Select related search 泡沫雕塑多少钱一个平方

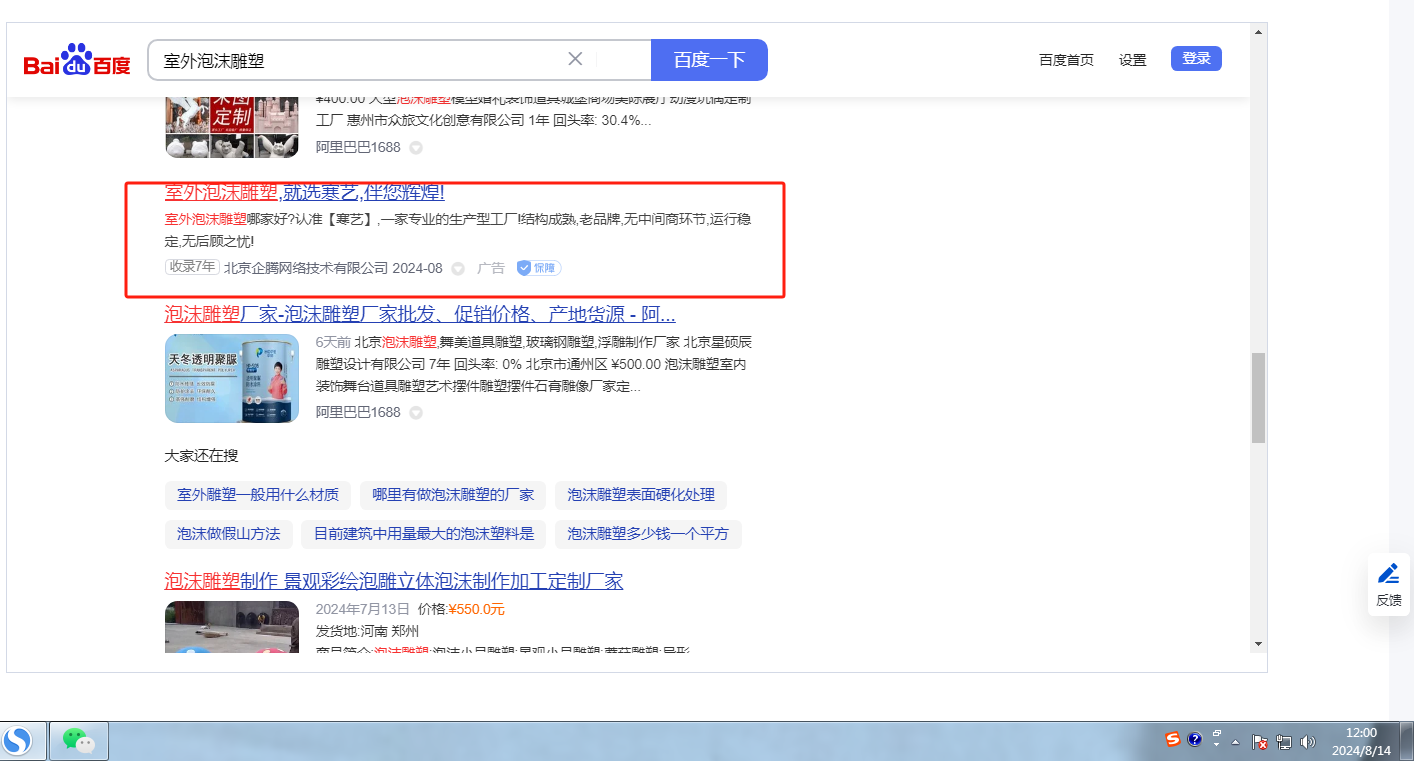pyautogui.click(x=648, y=534)
